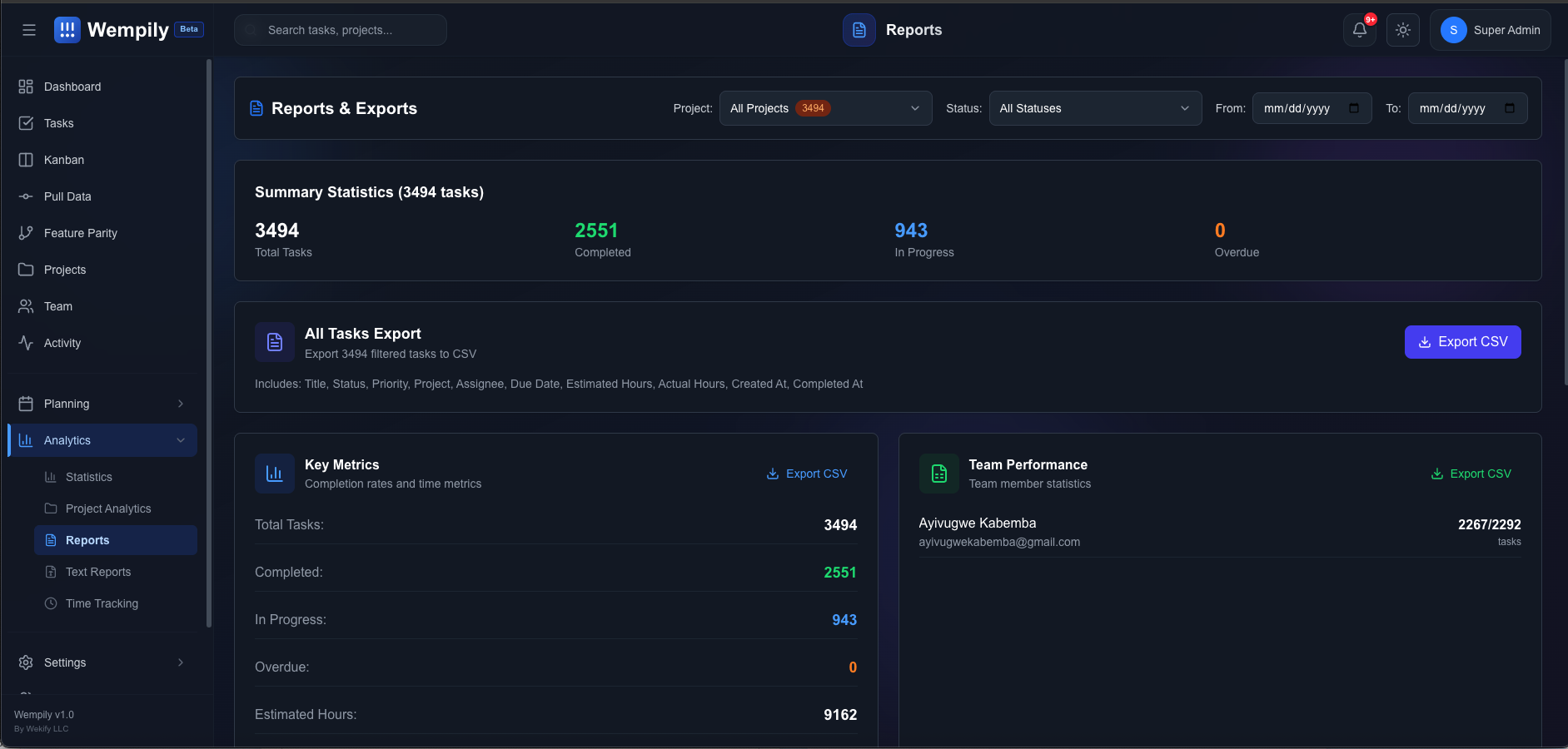The image size is (1568, 749).
Task: Open the From date calendar picker icon
Action: click(x=1354, y=108)
